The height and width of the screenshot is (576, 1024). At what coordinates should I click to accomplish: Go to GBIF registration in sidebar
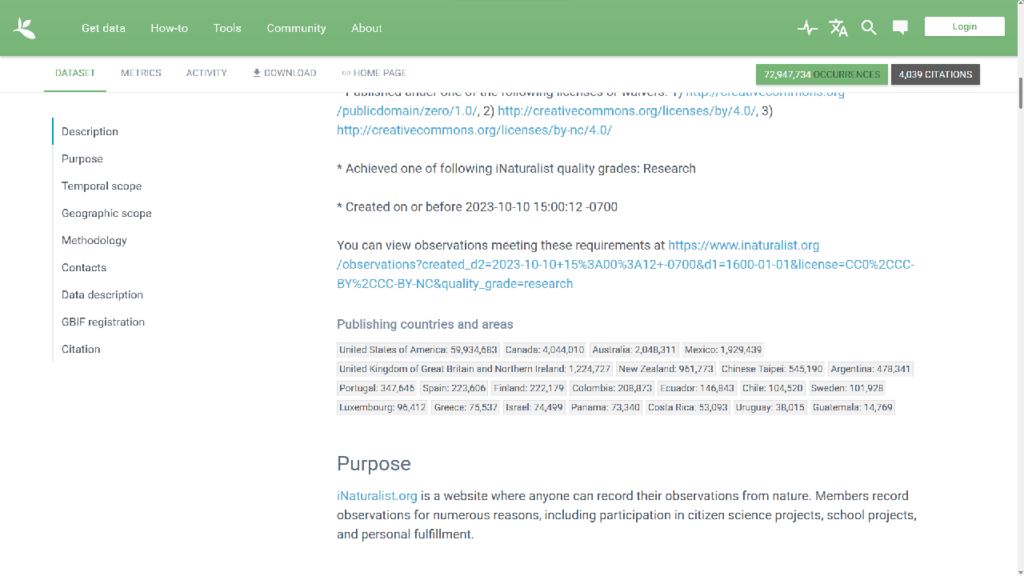click(x=103, y=322)
